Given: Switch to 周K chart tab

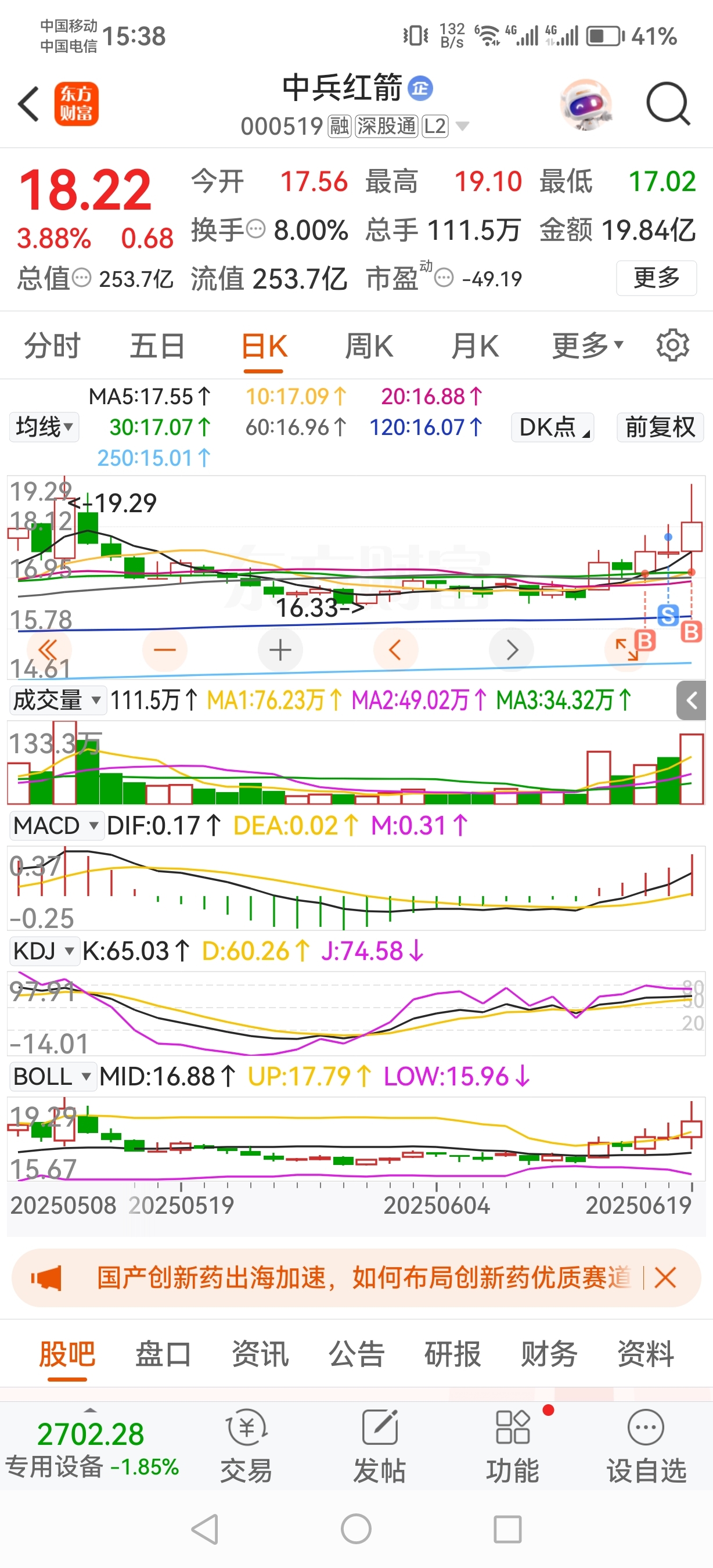Looking at the screenshot, I should (369, 346).
